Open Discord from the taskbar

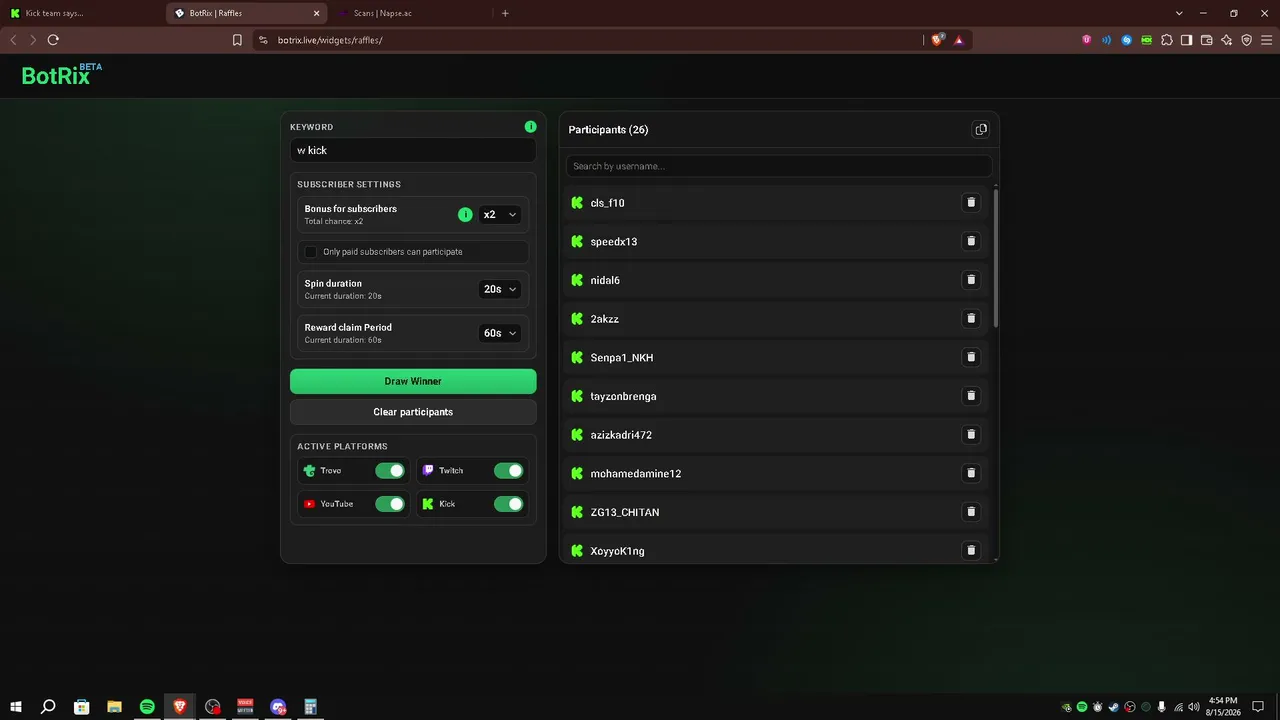pos(278,707)
